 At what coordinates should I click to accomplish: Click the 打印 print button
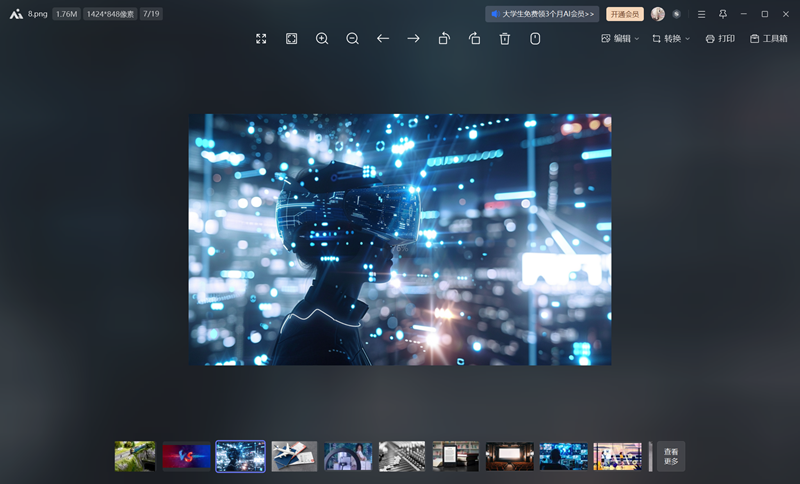pos(720,38)
